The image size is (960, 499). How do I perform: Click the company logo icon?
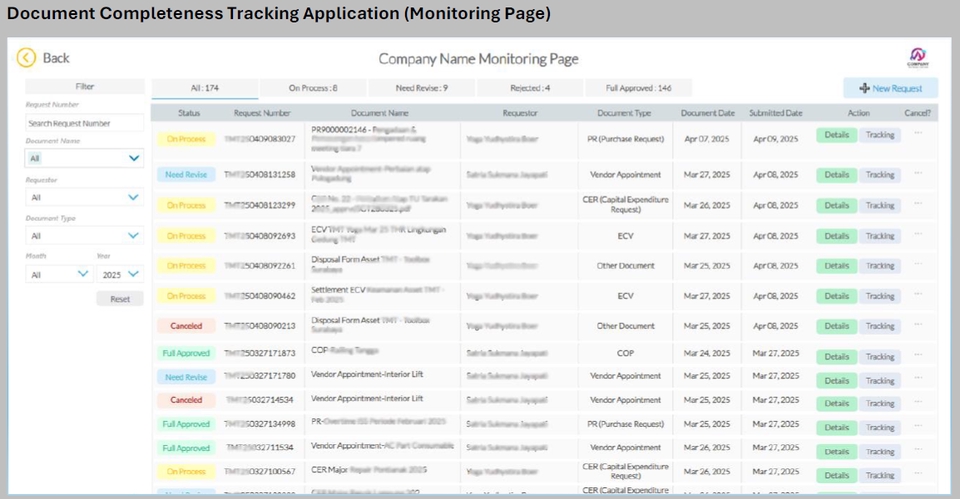(x=917, y=58)
